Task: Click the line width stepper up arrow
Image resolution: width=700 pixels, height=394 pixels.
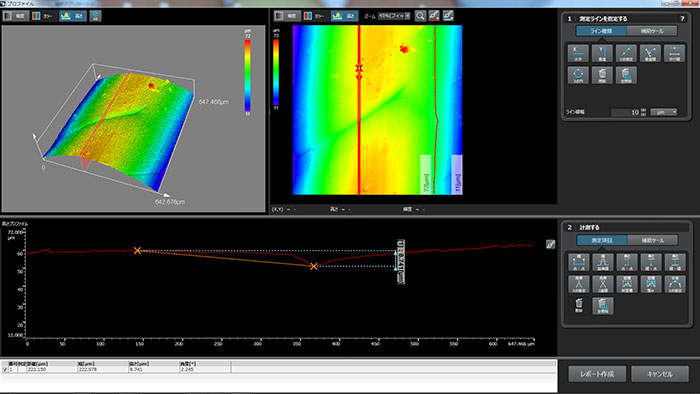Action: pos(643,110)
